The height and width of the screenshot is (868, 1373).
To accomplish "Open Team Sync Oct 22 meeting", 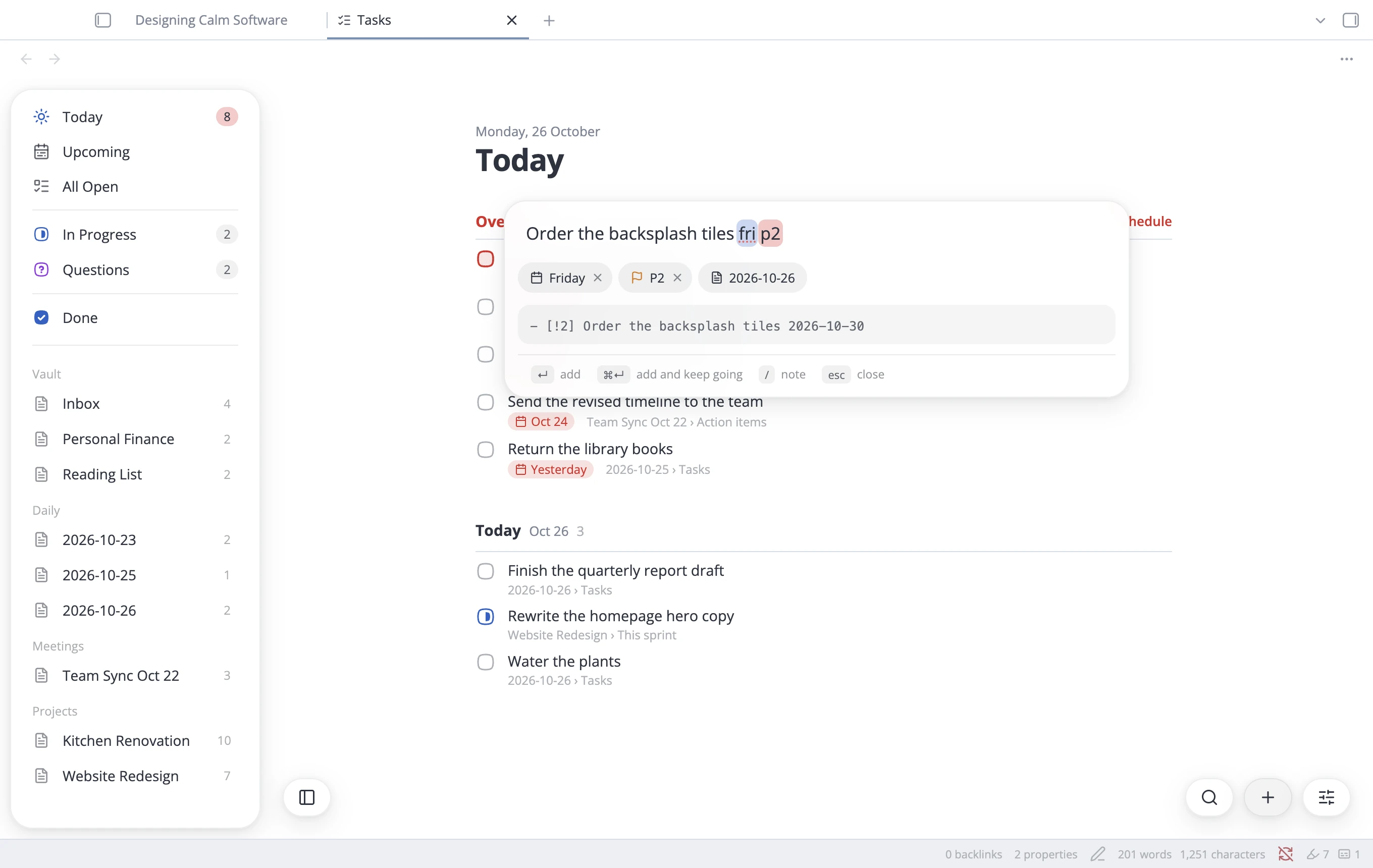I will pos(135,675).
